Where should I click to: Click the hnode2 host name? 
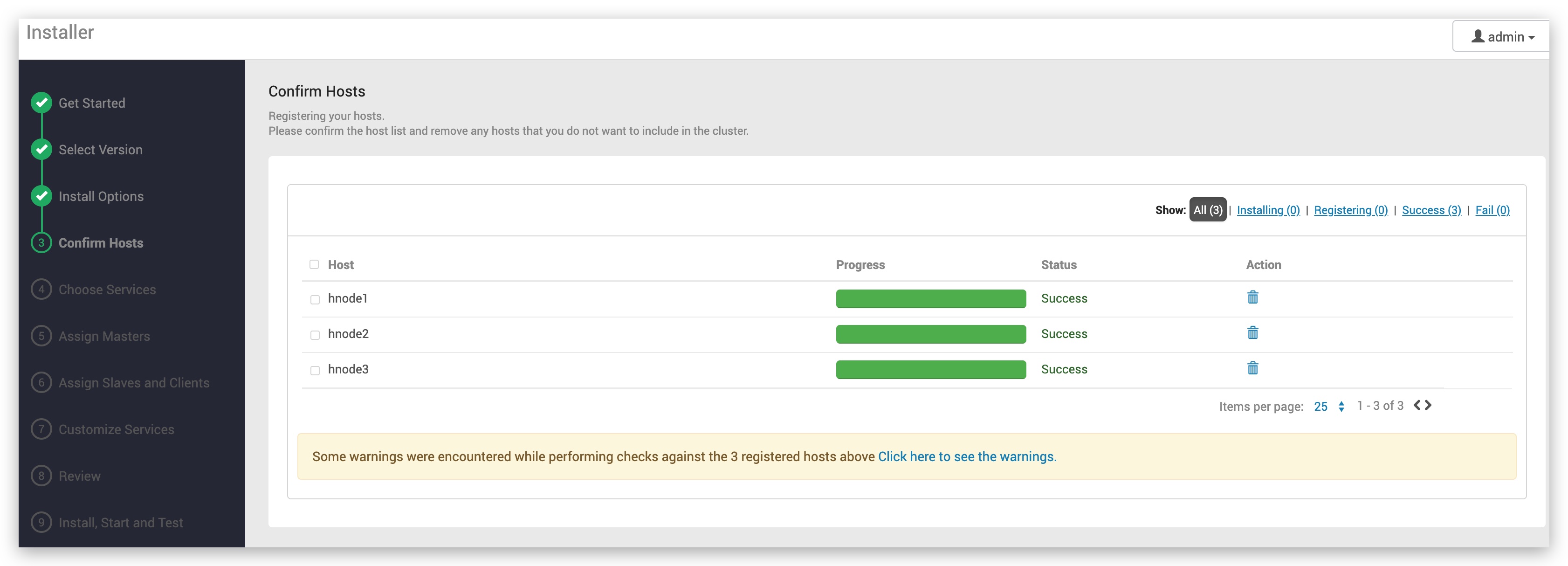pyautogui.click(x=348, y=333)
